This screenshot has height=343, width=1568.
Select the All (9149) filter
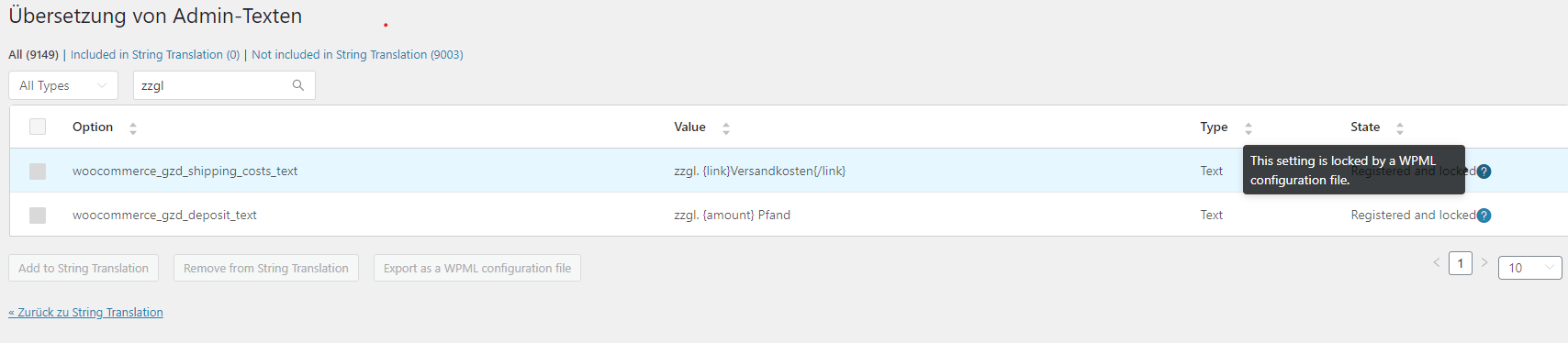coord(33,55)
